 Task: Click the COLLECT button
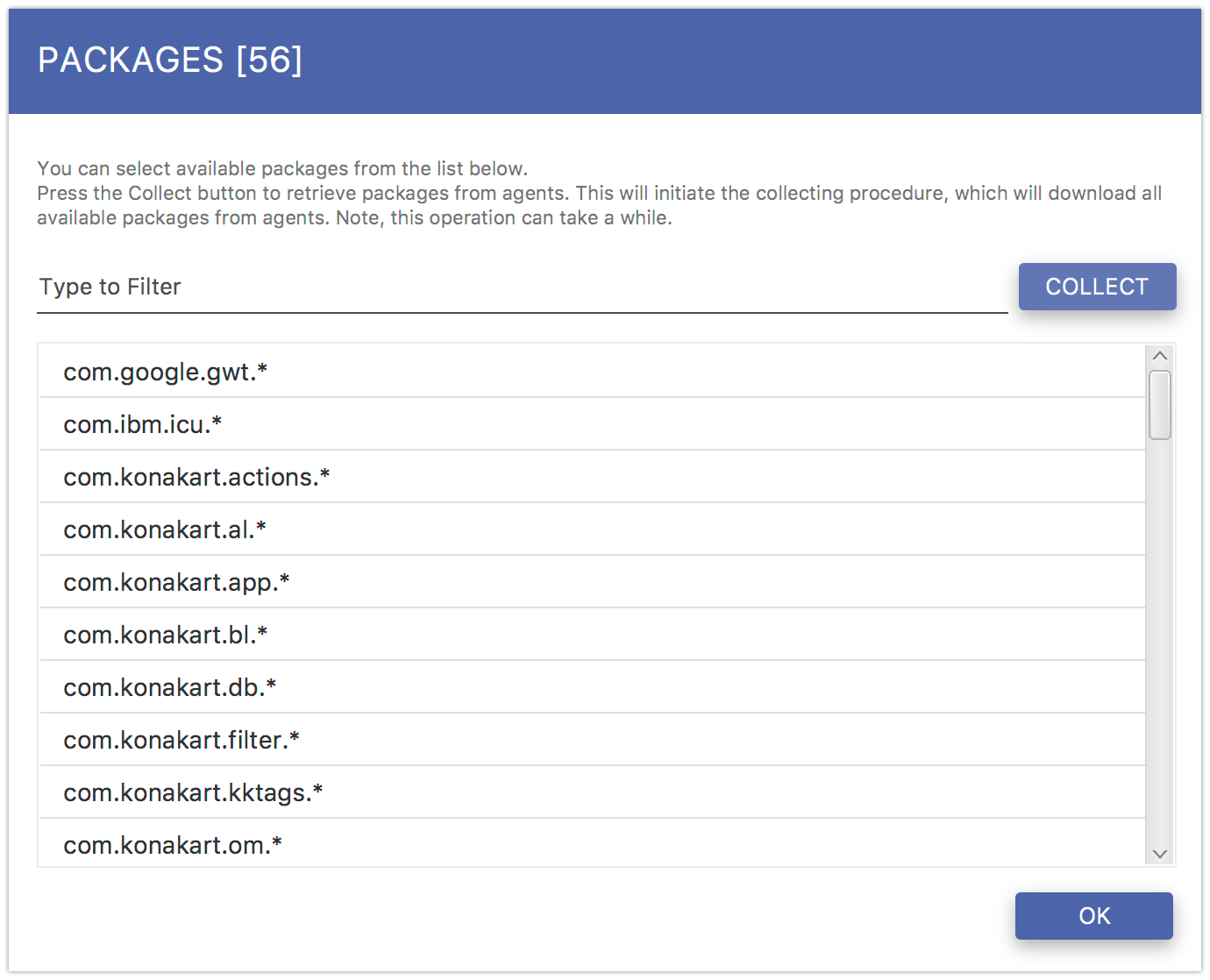pos(1097,287)
